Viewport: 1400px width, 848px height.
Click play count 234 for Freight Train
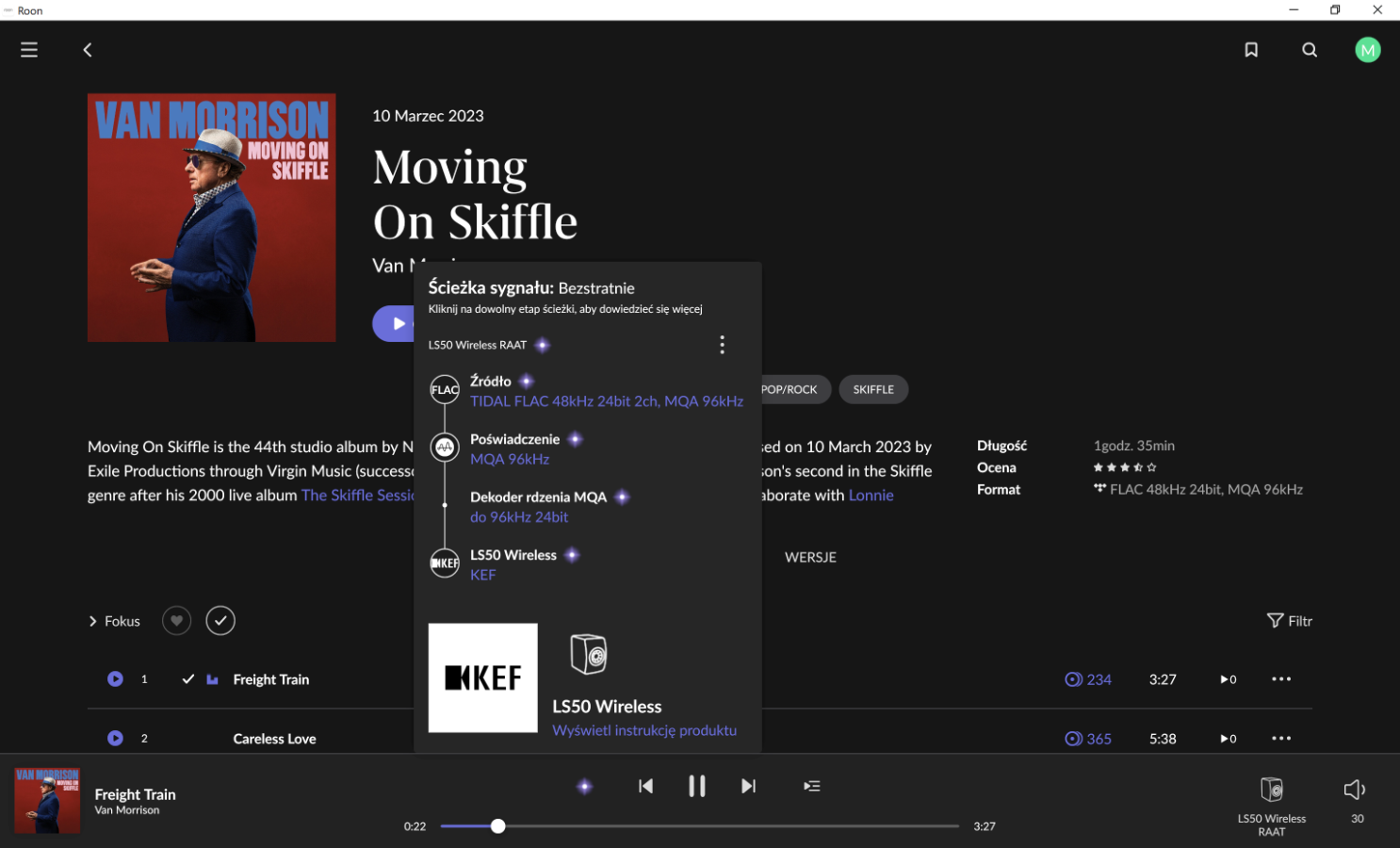coord(1088,679)
